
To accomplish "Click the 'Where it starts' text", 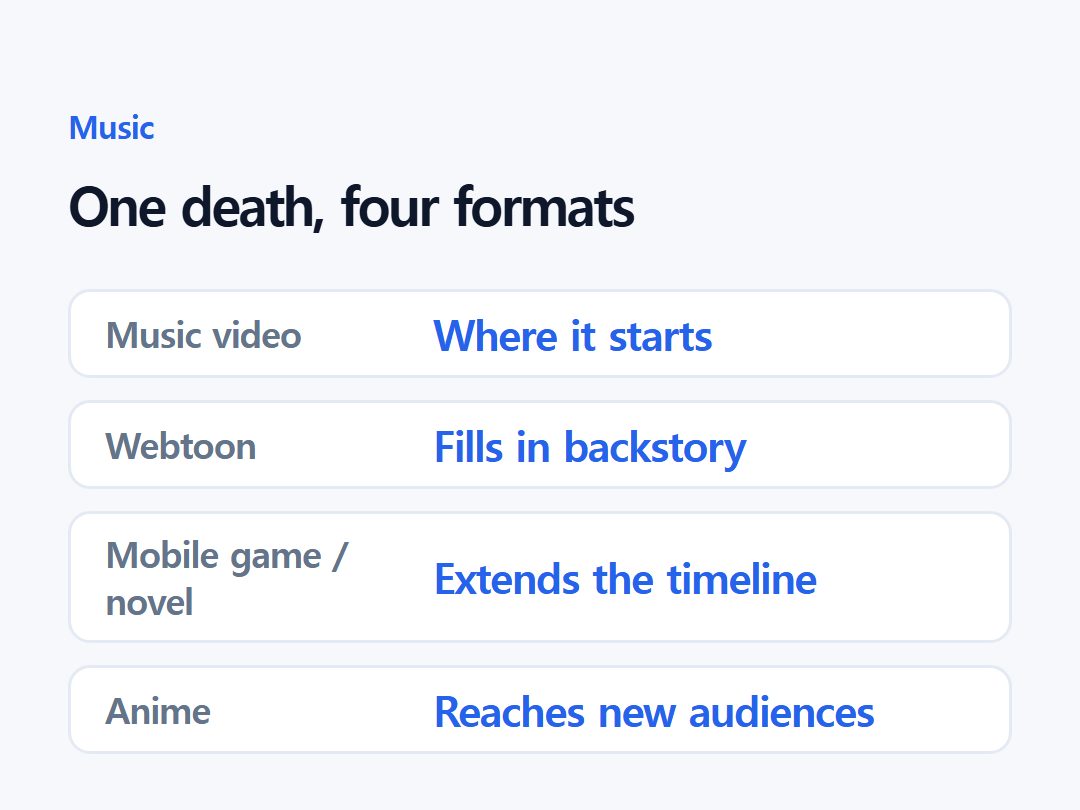I will point(573,336).
